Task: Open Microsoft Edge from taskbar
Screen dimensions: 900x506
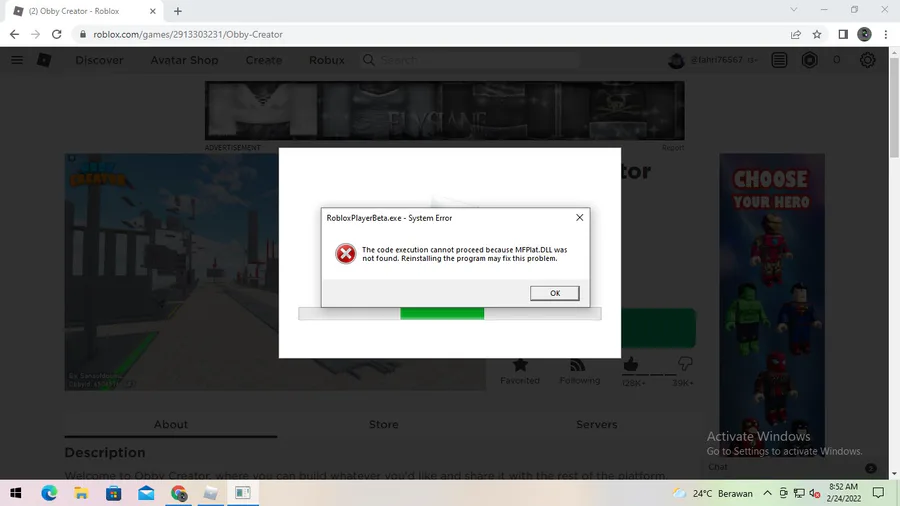Action: (49, 493)
